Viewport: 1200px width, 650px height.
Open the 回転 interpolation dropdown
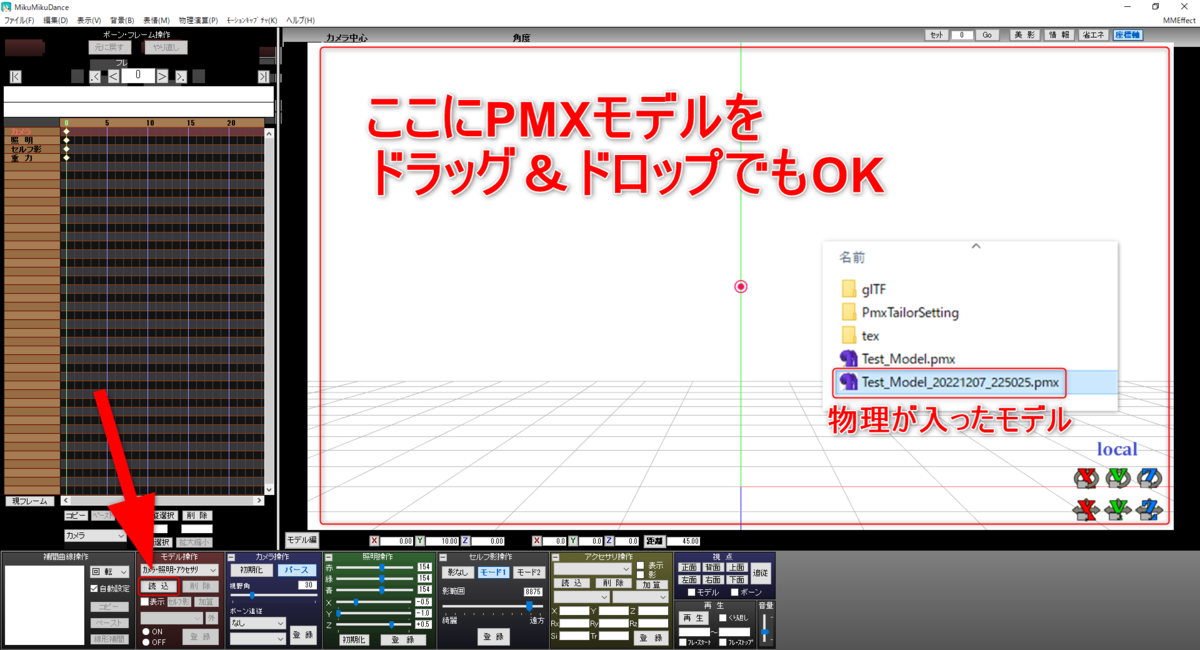(x=110, y=570)
